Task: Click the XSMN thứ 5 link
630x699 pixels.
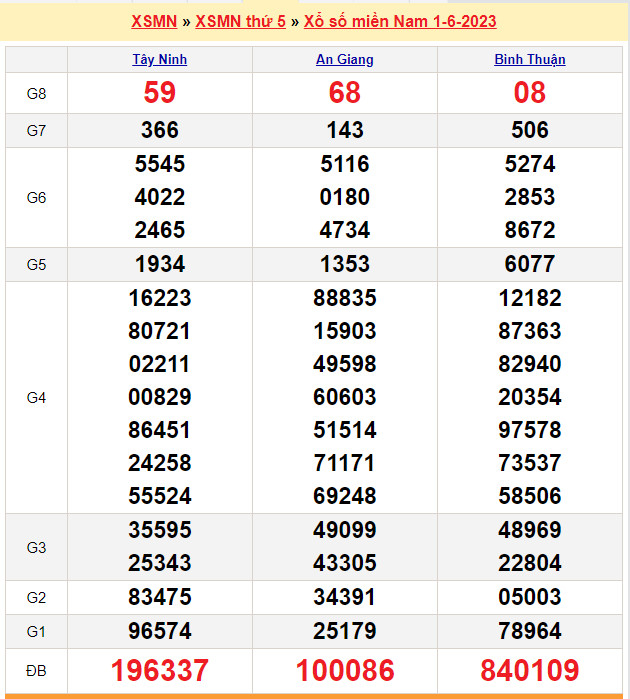Action: click(x=240, y=21)
